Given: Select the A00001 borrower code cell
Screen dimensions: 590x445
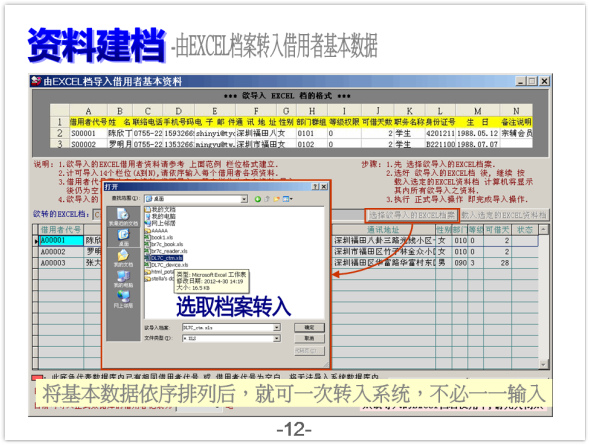Looking at the screenshot, I should (x=61, y=240).
